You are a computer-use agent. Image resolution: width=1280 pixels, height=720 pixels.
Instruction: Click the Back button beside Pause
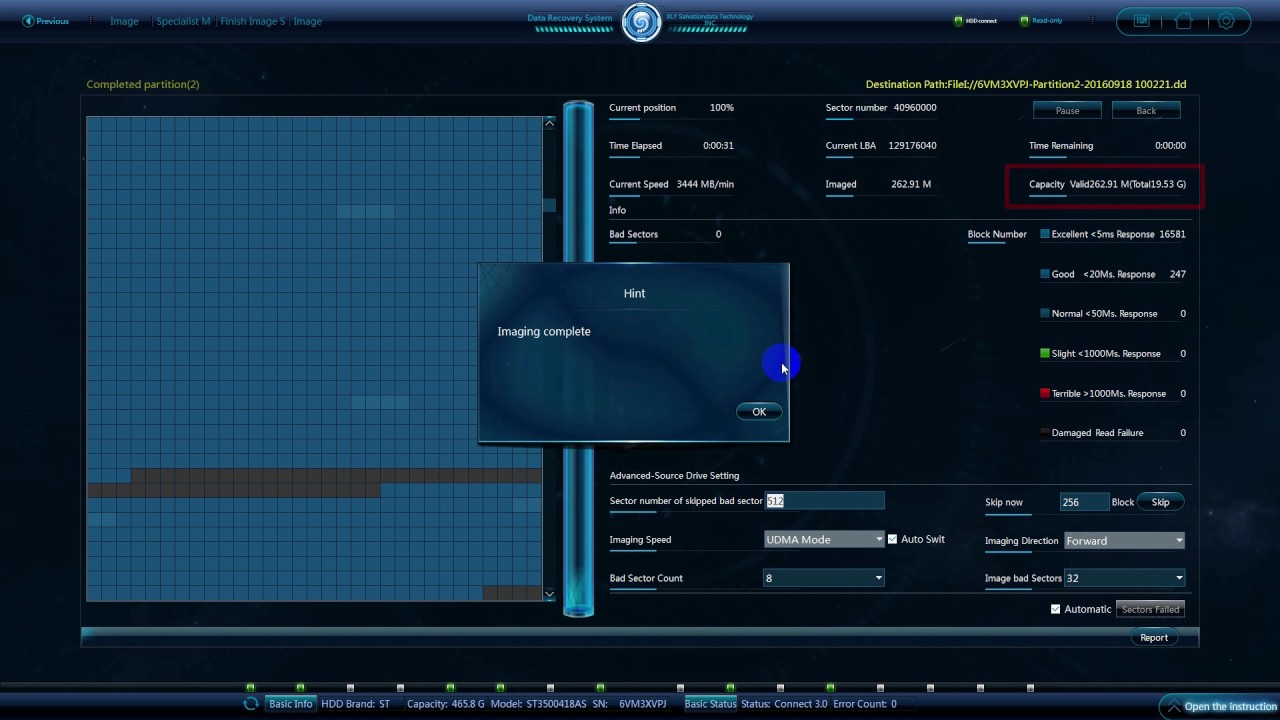click(x=1146, y=110)
